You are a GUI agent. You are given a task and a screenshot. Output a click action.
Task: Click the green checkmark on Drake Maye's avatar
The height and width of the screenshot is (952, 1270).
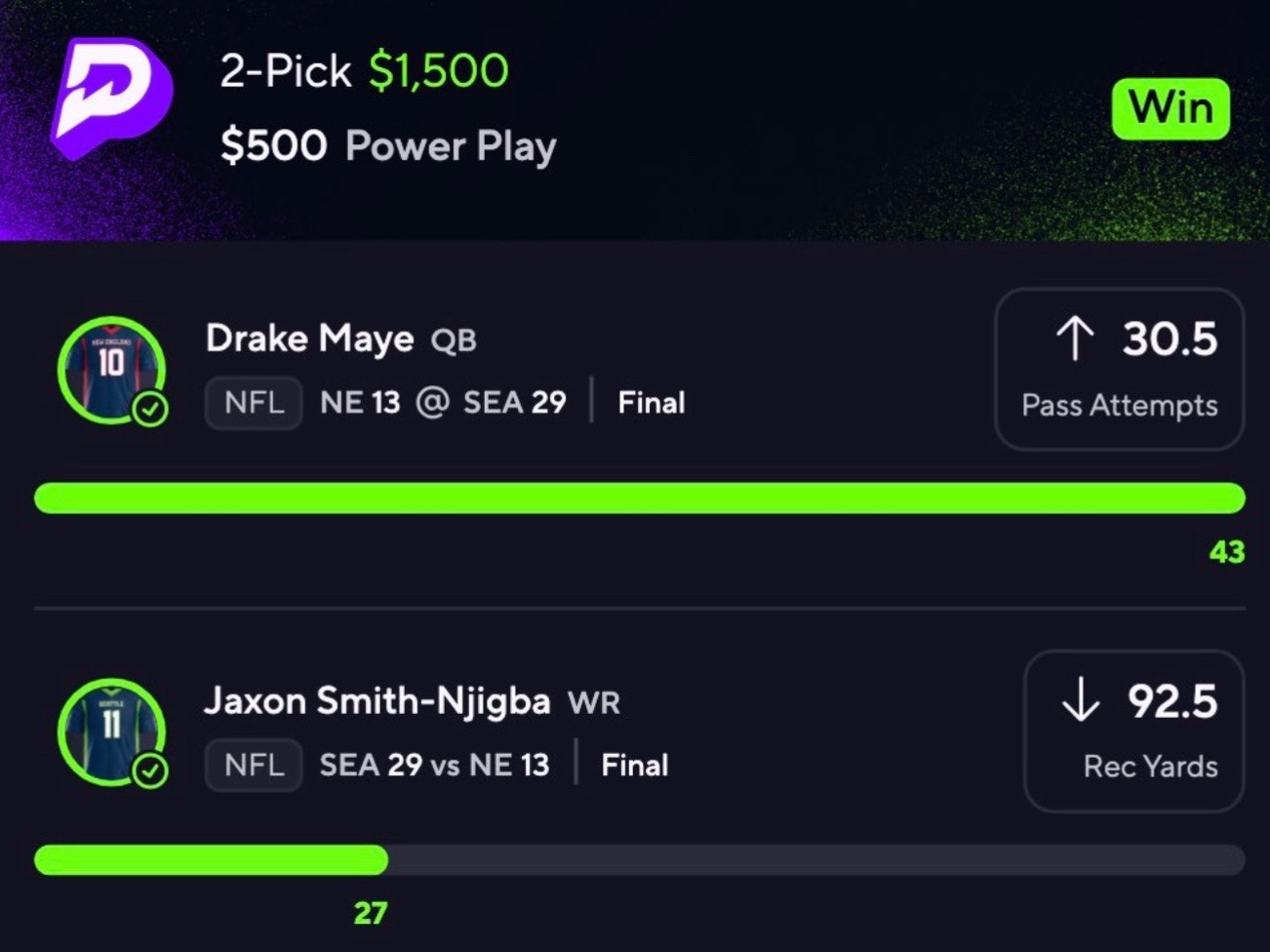(150, 409)
